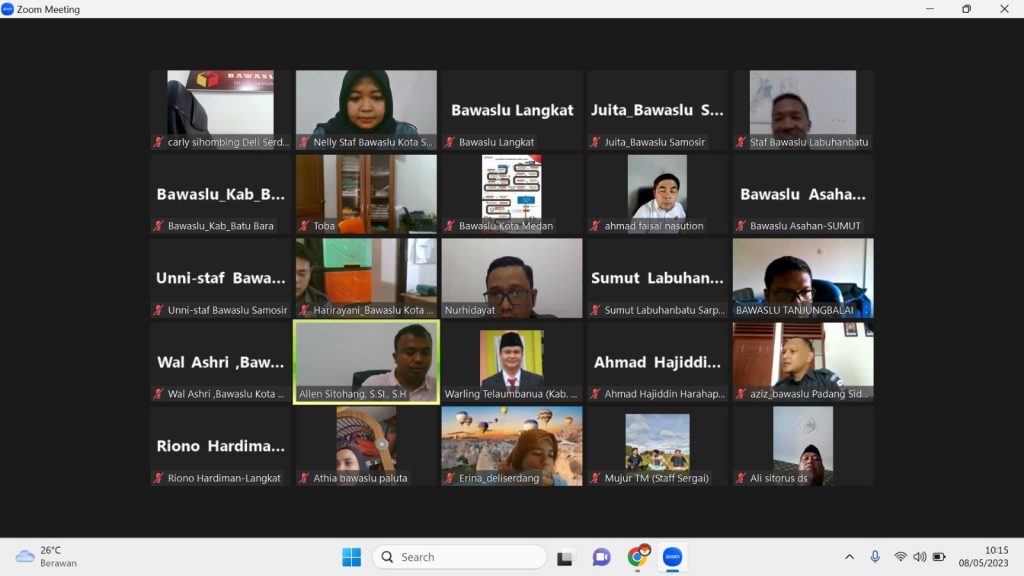Click muted mic icon for Bawaslu Langkat

[x=449, y=142]
